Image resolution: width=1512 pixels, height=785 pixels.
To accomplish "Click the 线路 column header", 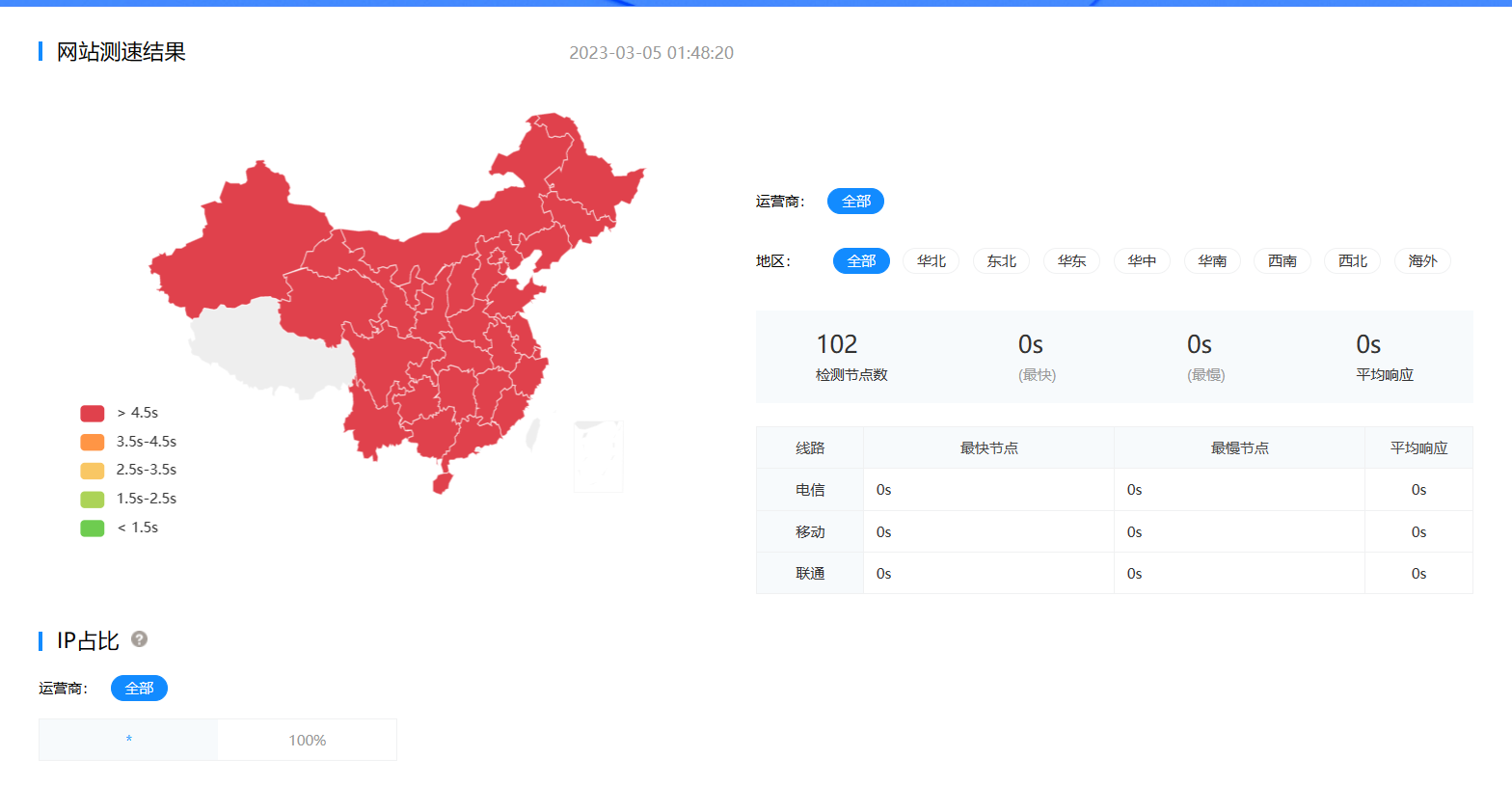I will pyautogui.click(x=810, y=448).
